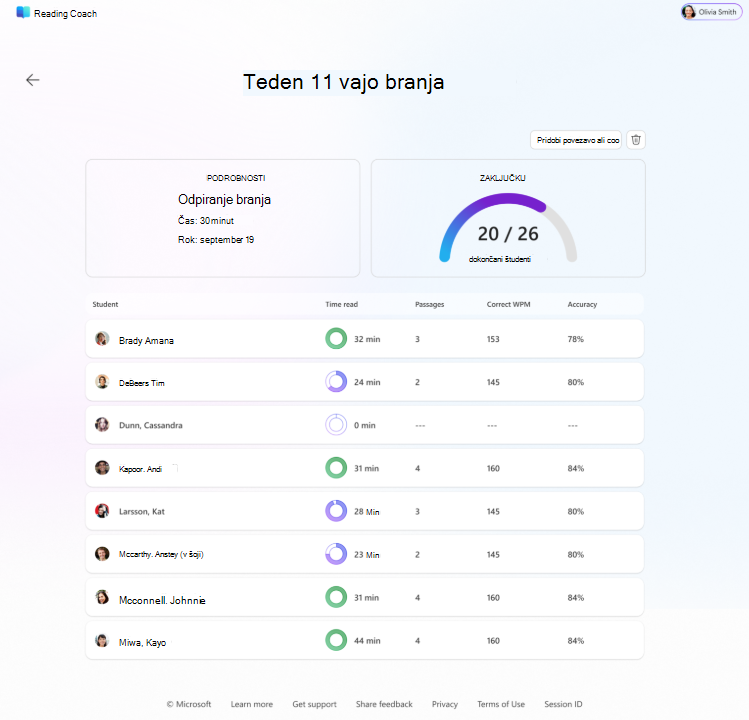Image resolution: width=749 pixels, height=720 pixels.
Task: Click the Student column header
Action: pos(105,304)
